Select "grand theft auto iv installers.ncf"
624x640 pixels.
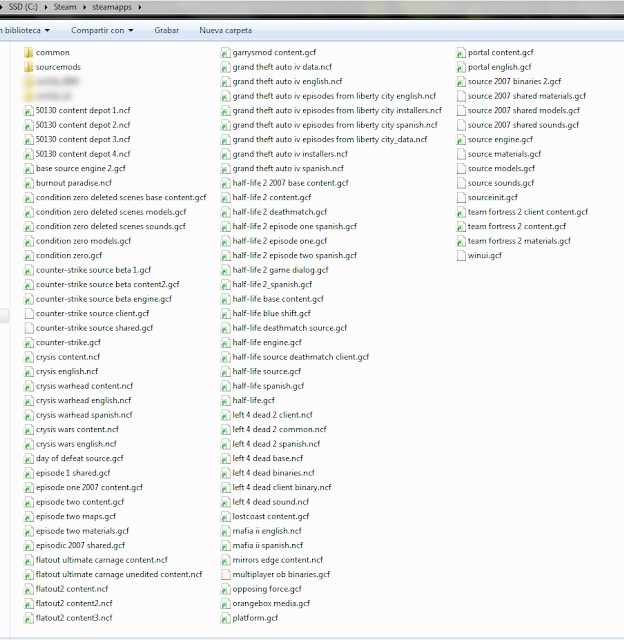point(290,154)
